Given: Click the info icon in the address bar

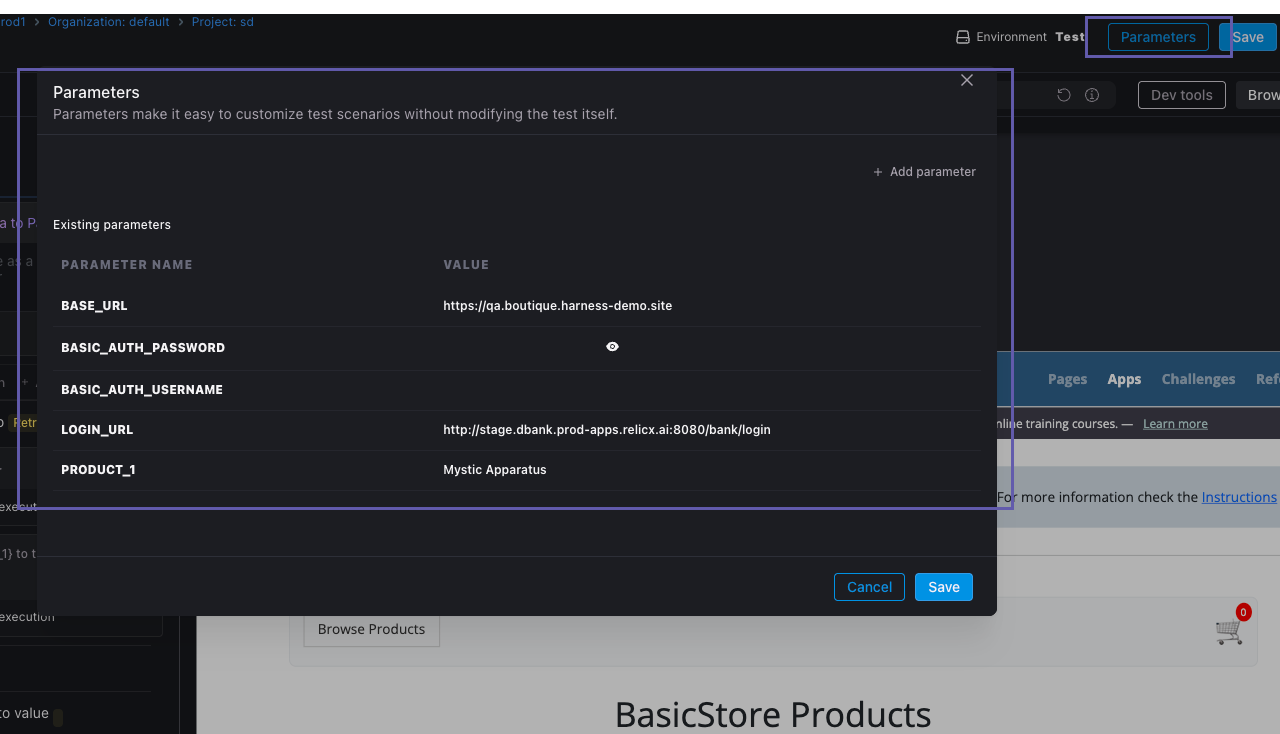Looking at the screenshot, I should pyautogui.click(x=1092, y=95).
